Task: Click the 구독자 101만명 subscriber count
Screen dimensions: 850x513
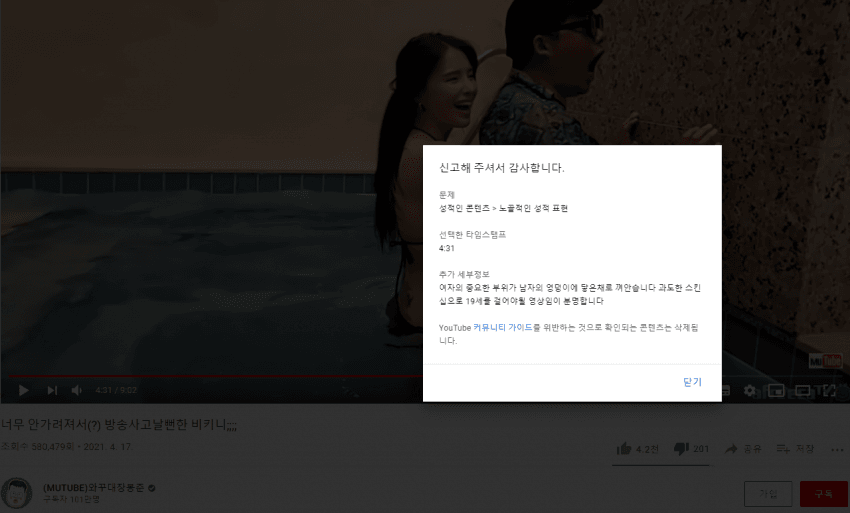Action: pos(72,499)
